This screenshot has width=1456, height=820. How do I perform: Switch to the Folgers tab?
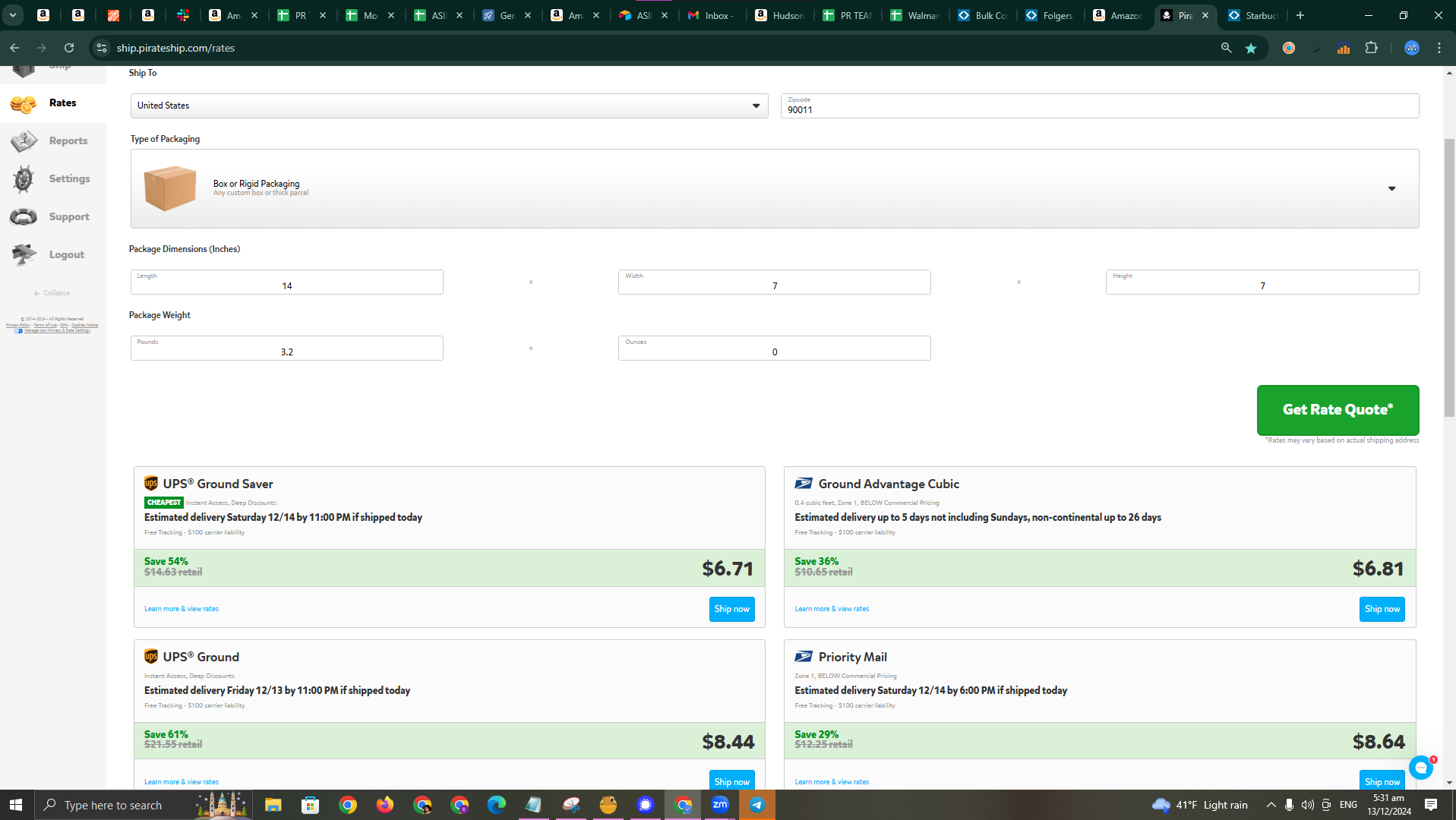coord(1051,15)
